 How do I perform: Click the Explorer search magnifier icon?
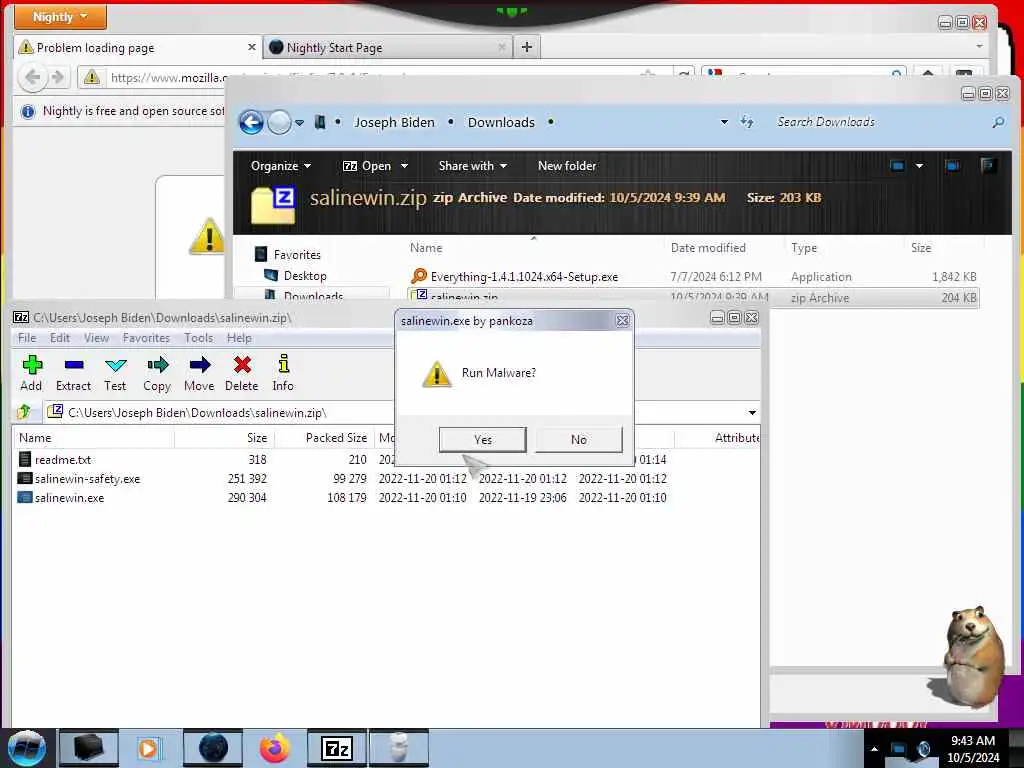tap(998, 122)
